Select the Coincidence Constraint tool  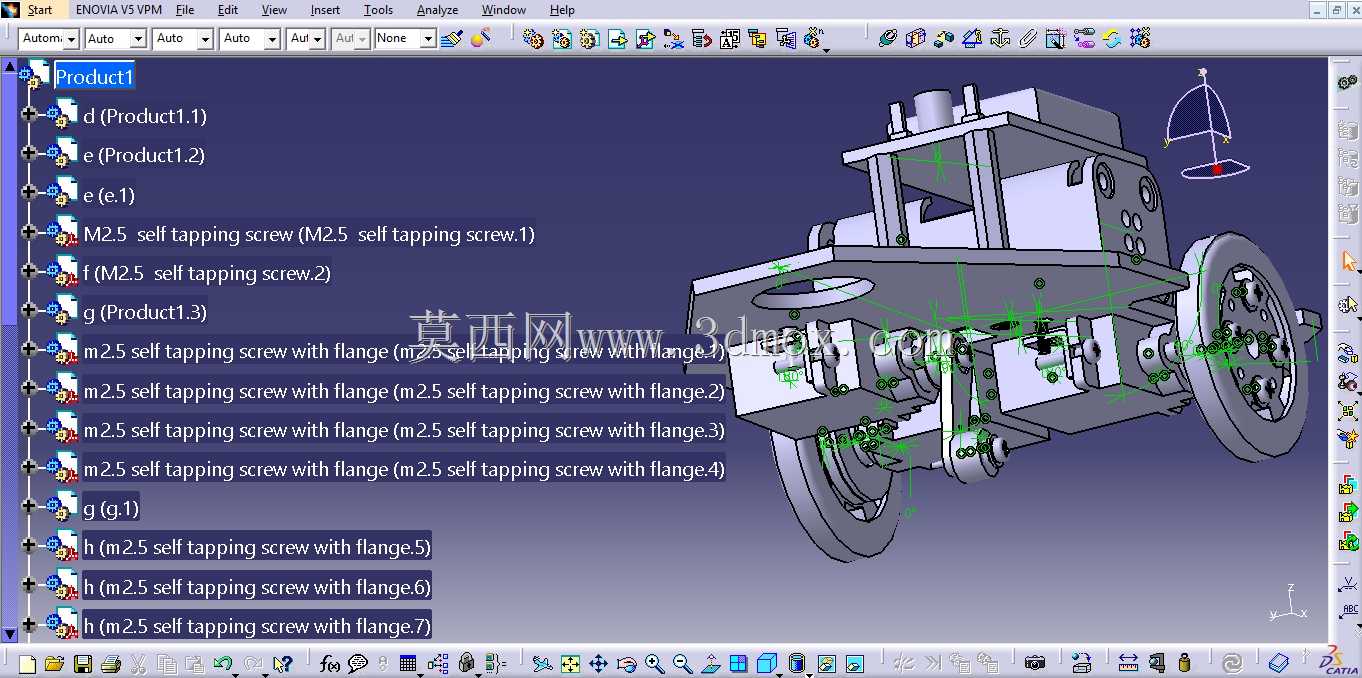[x=887, y=39]
